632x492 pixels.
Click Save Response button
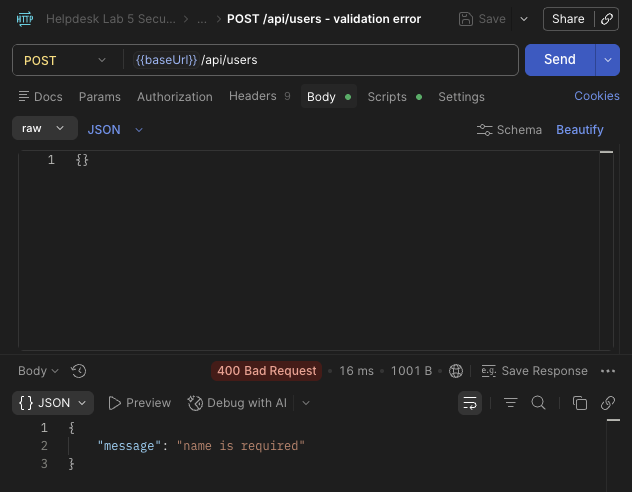click(534, 371)
